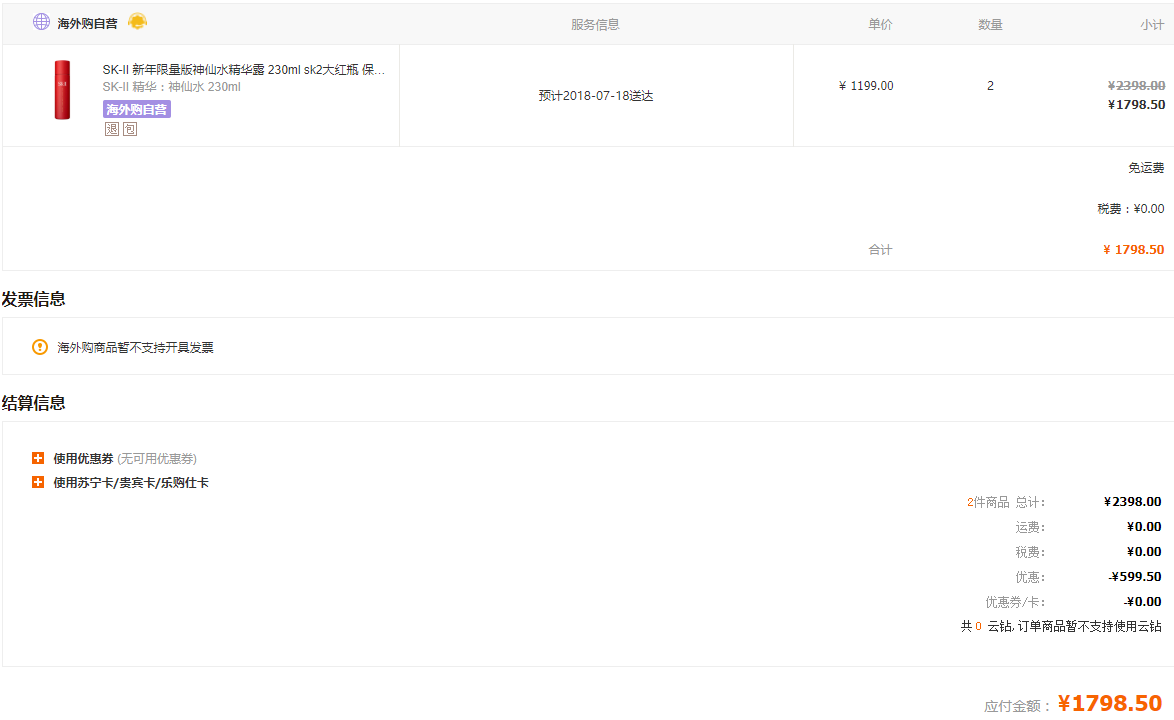This screenshot has height=720, width=1174.
Task: Click the 预计2018-07-18送达 delivery estimate
Action: pos(595,96)
